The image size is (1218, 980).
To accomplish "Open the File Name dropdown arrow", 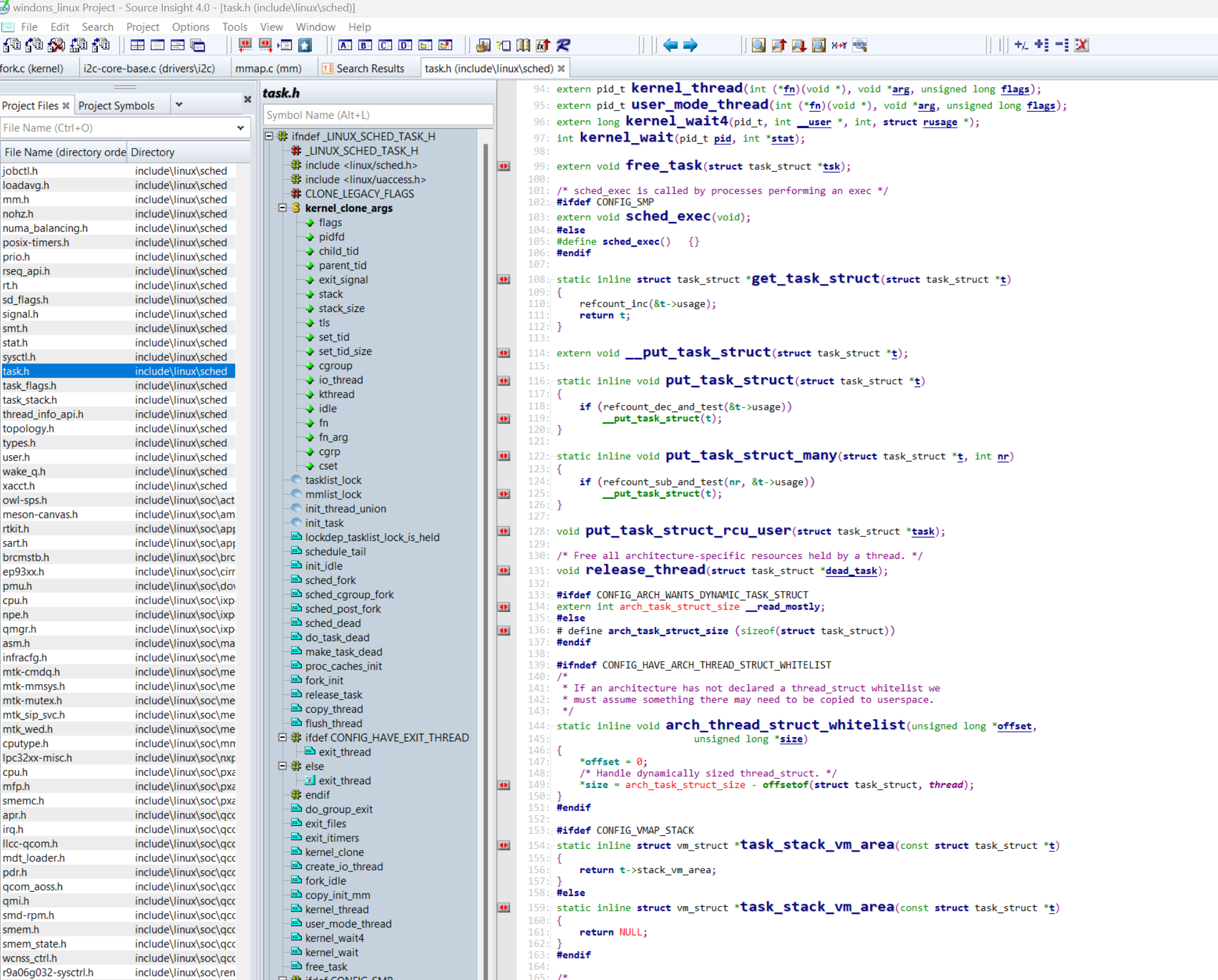I will (240, 128).
